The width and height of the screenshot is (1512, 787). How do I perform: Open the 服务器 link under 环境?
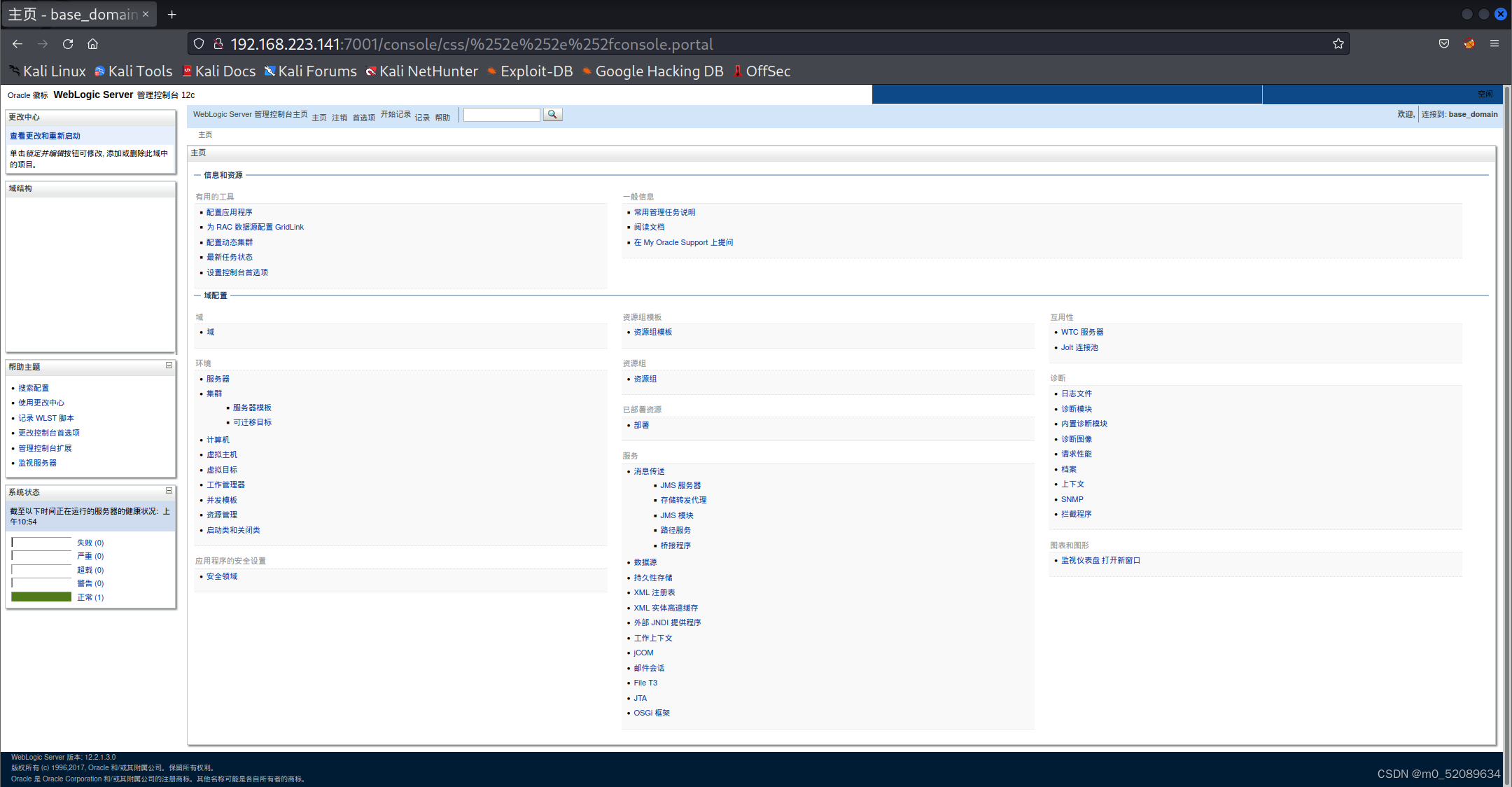[218, 379]
